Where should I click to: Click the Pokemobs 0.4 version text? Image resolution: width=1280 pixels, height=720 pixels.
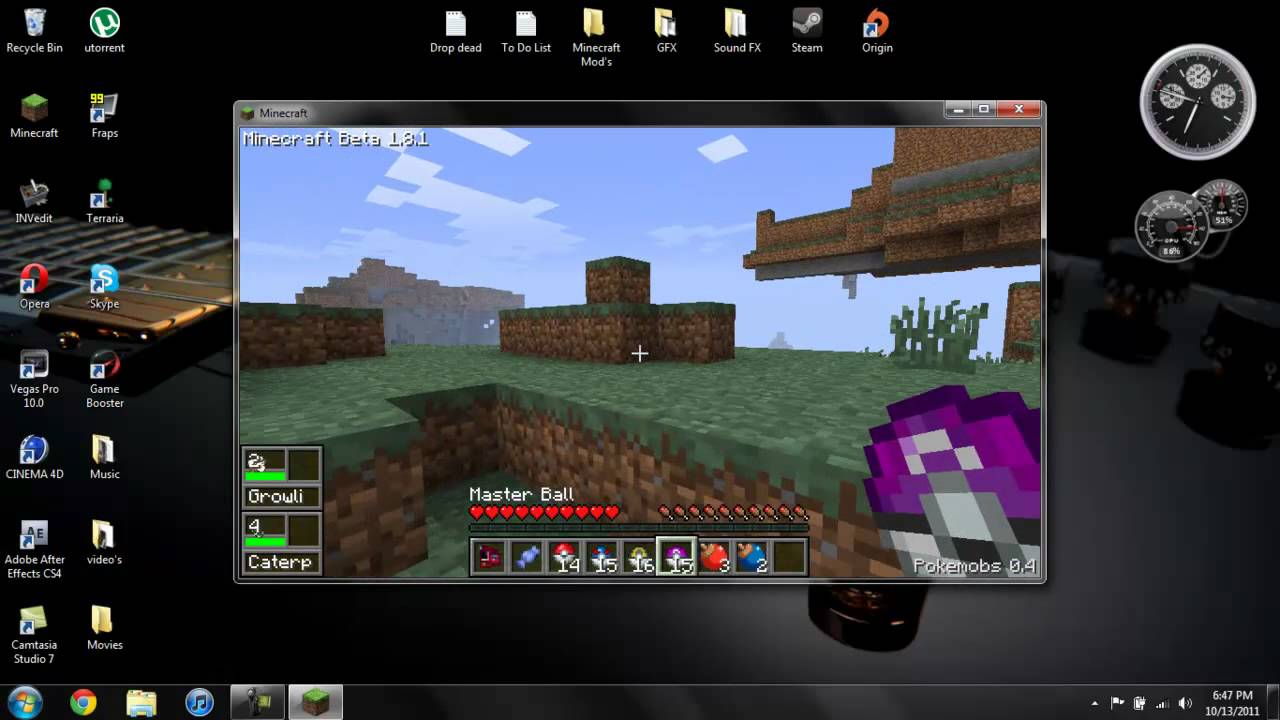[974, 566]
